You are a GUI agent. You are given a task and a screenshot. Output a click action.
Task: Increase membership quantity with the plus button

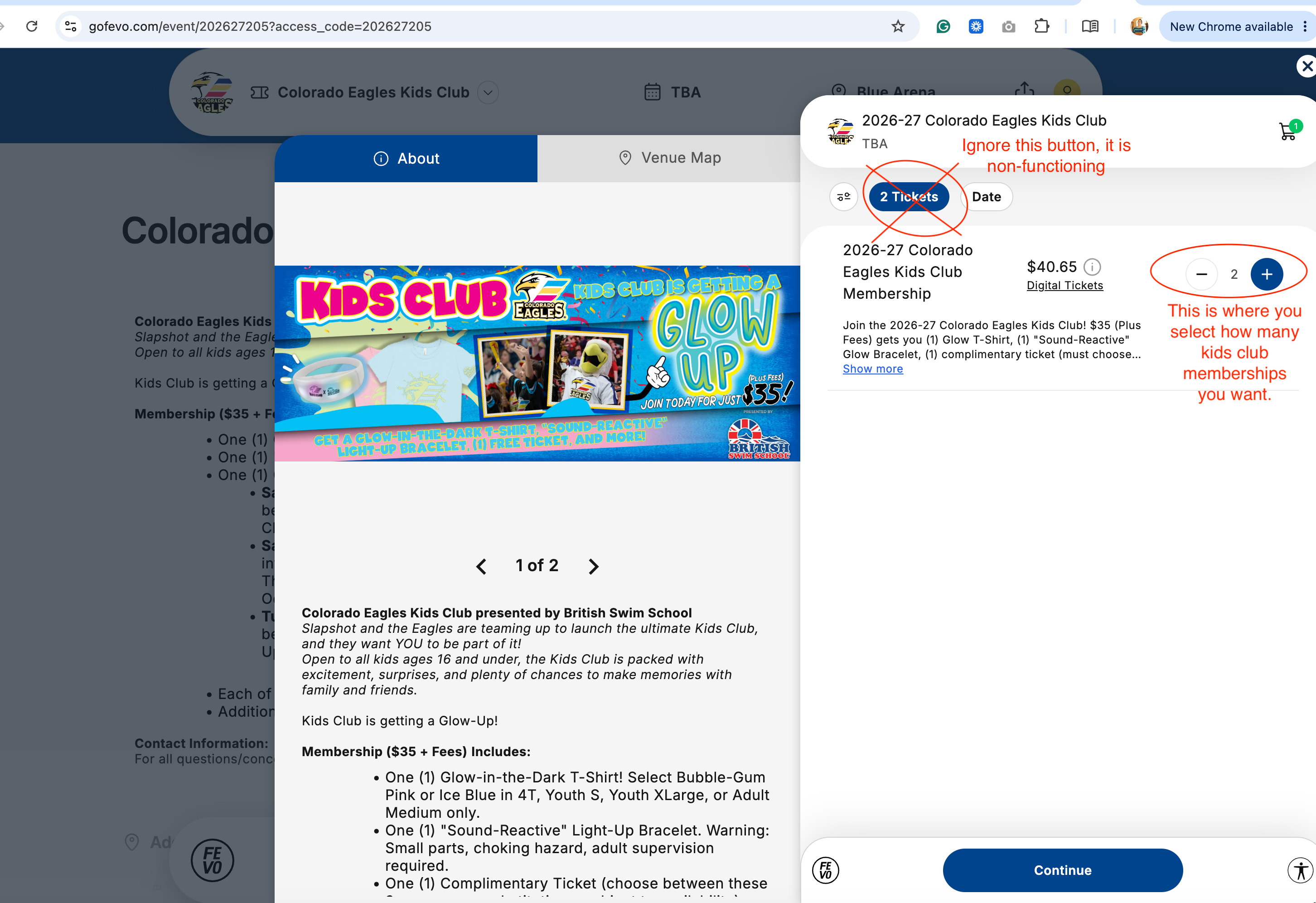1266,274
